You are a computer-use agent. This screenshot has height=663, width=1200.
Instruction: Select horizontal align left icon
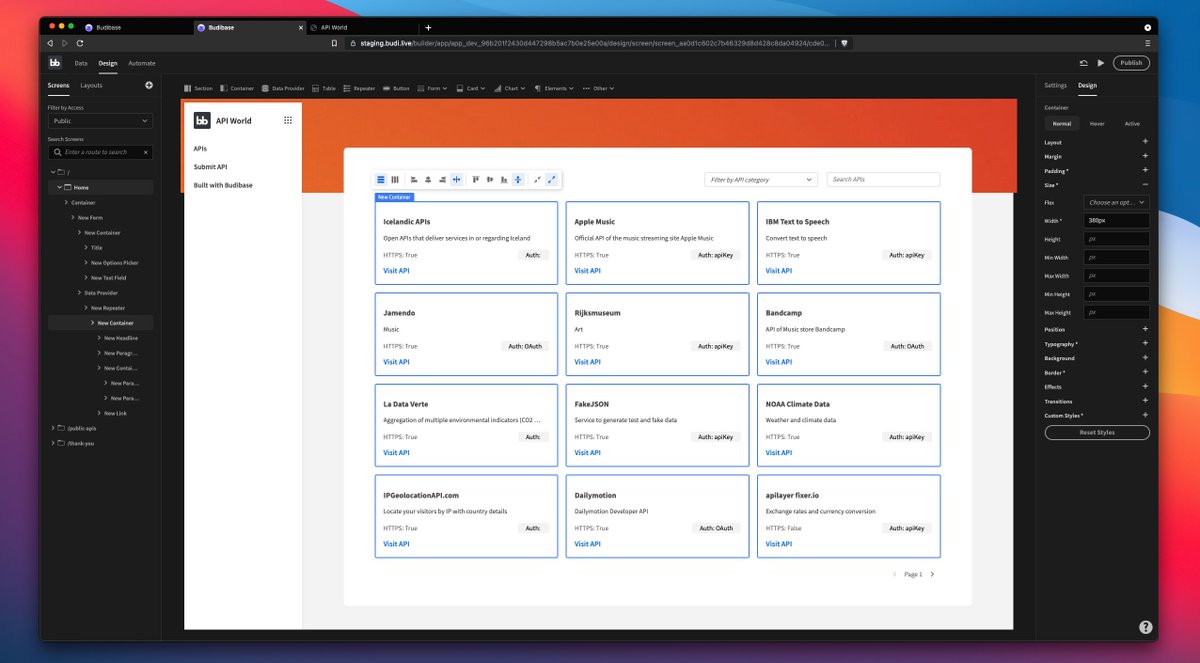pos(414,180)
